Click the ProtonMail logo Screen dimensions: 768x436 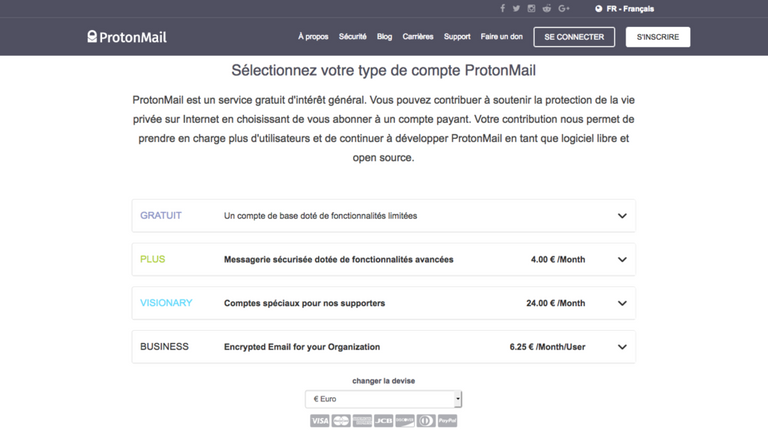point(127,37)
